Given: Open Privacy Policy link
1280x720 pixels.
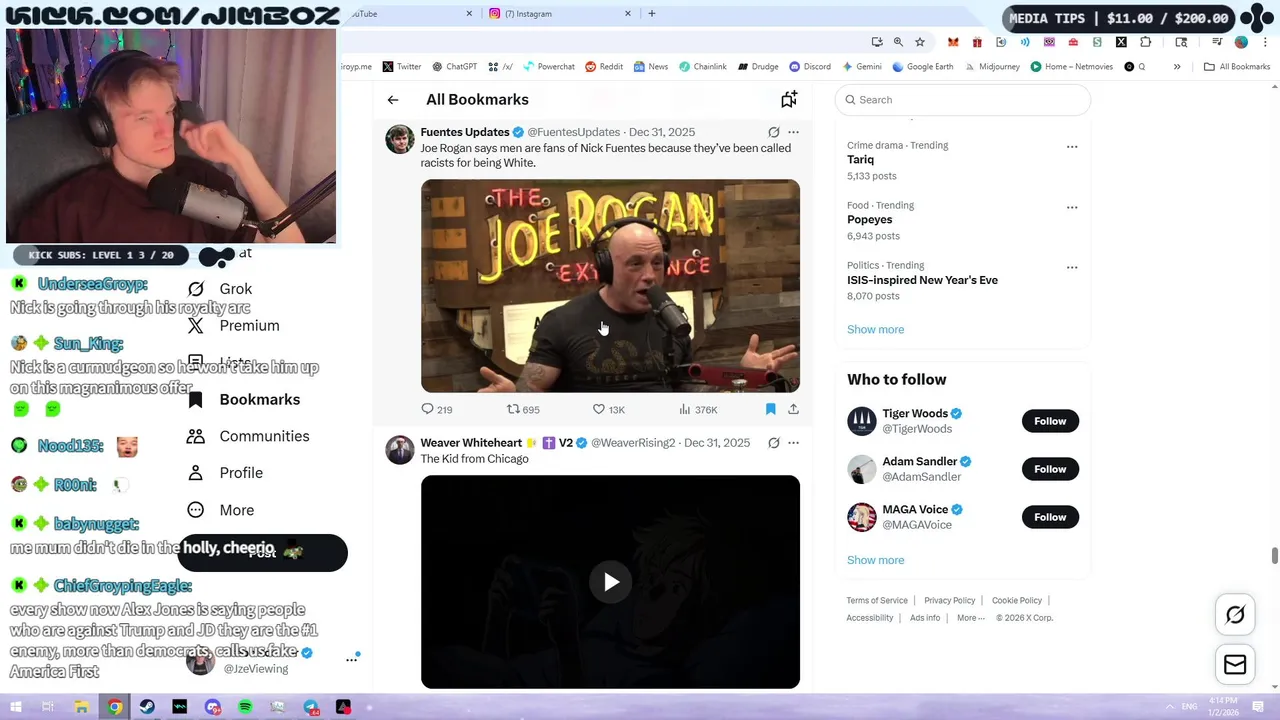Looking at the screenshot, I should point(949,600).
